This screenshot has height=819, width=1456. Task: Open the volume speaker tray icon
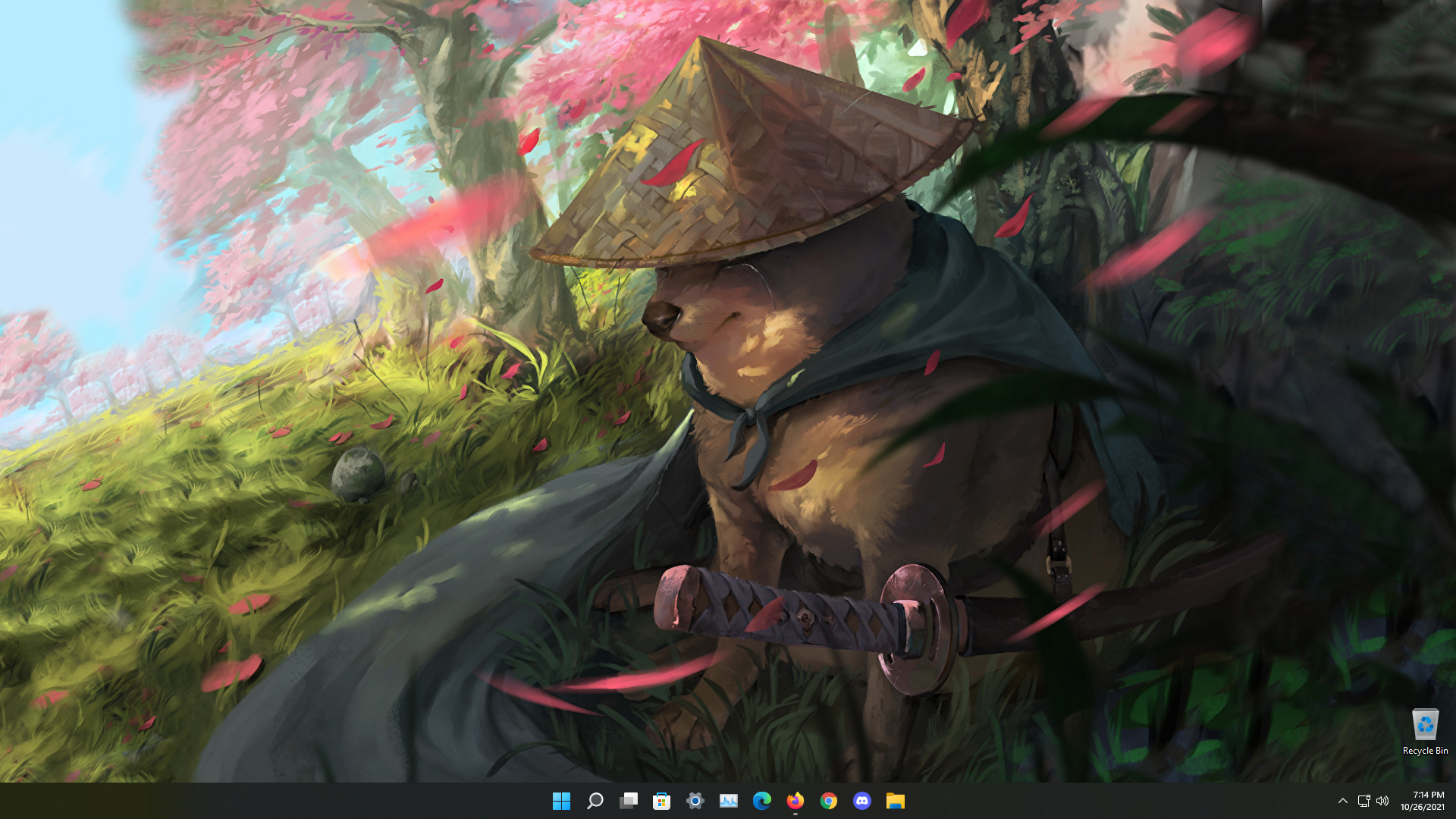pyautogui.click(x=1382, y=801)
